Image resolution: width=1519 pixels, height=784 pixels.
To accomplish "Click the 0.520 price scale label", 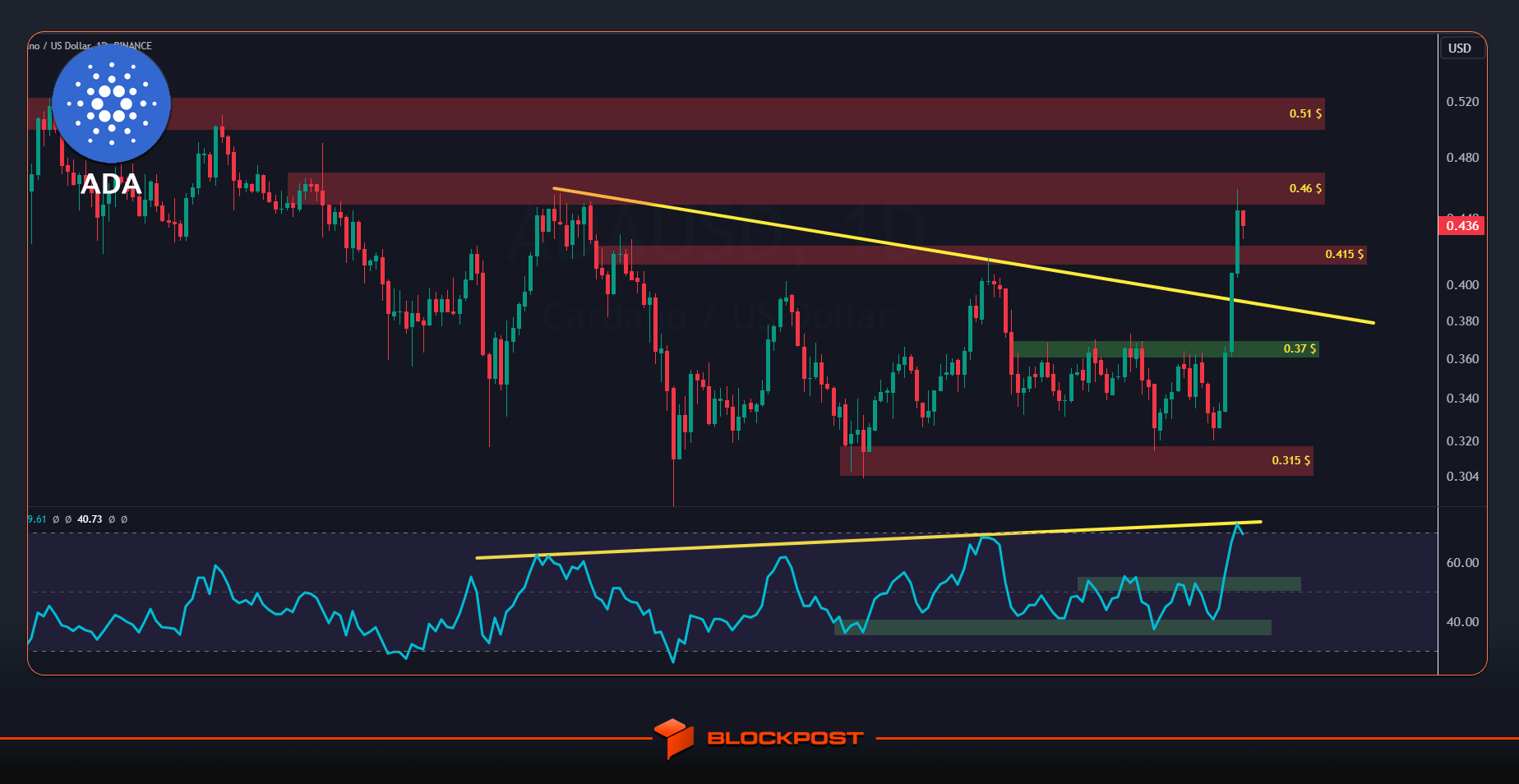I will [x=1462, y=102].
